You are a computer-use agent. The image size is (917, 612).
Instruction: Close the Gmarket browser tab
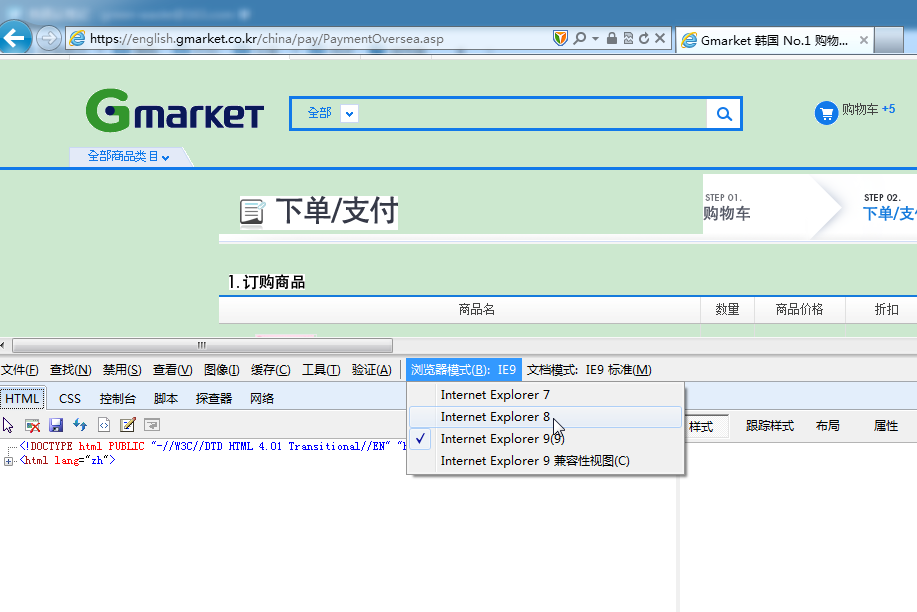[x=863, y=40]
